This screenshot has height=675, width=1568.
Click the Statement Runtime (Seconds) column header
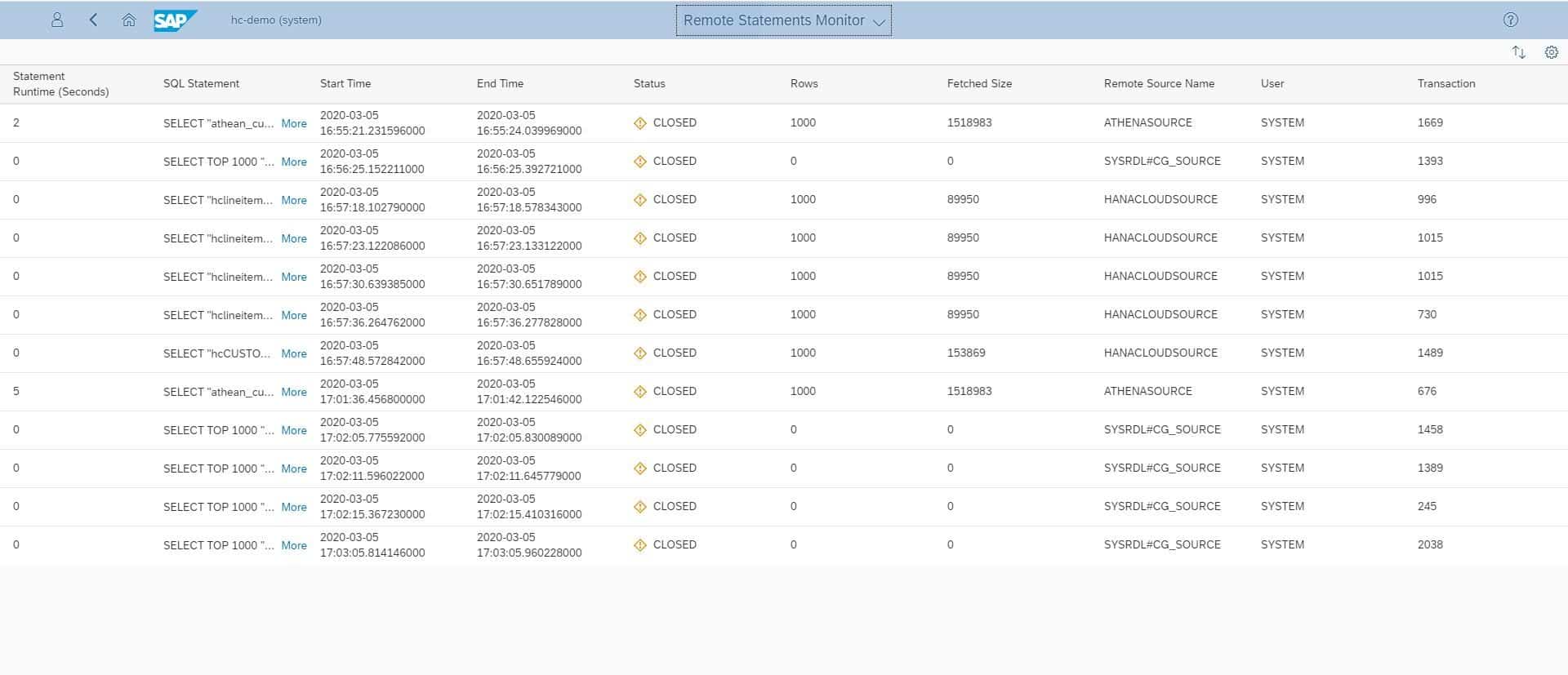click(61, 84)
